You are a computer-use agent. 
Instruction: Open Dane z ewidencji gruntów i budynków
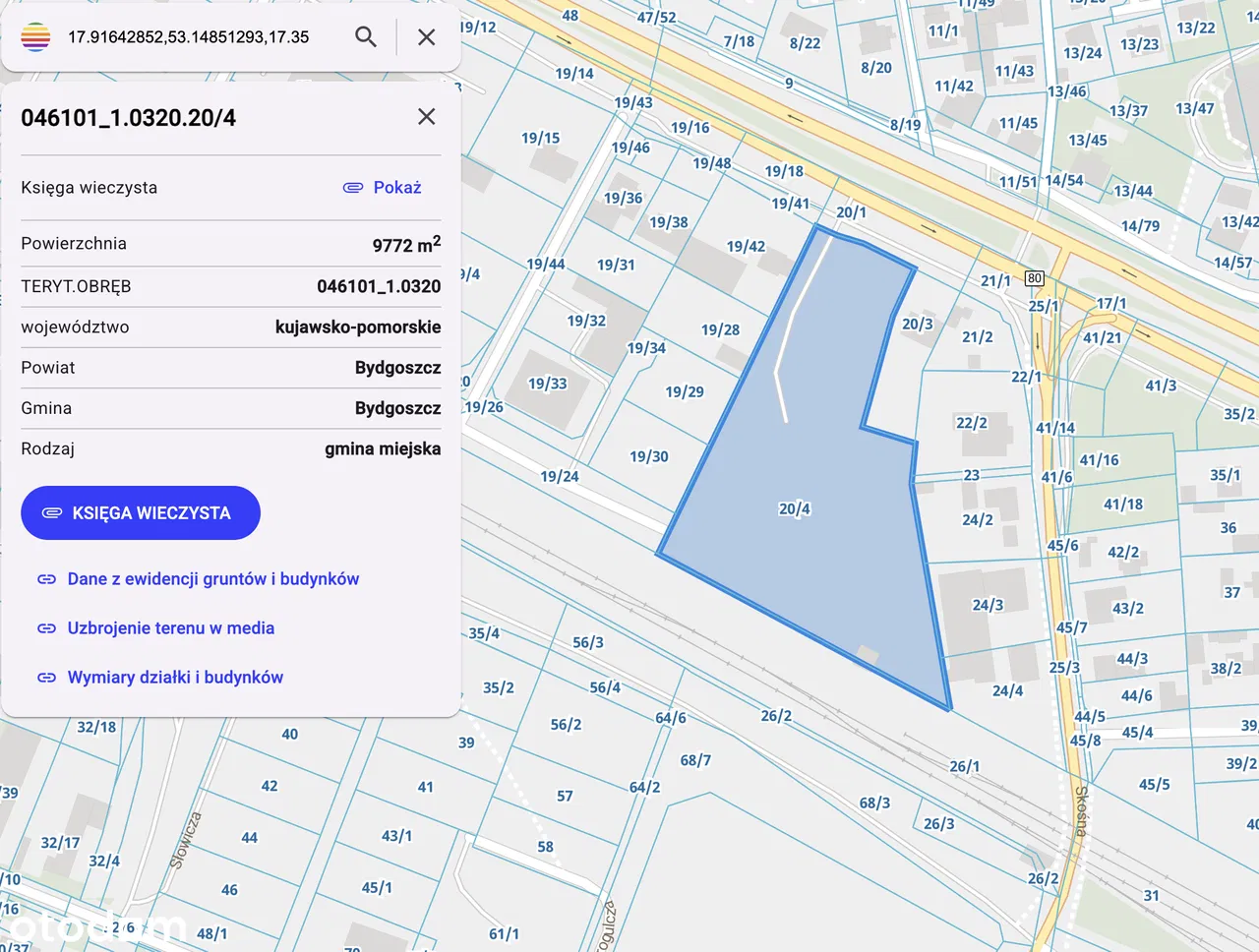click(212, 579)
